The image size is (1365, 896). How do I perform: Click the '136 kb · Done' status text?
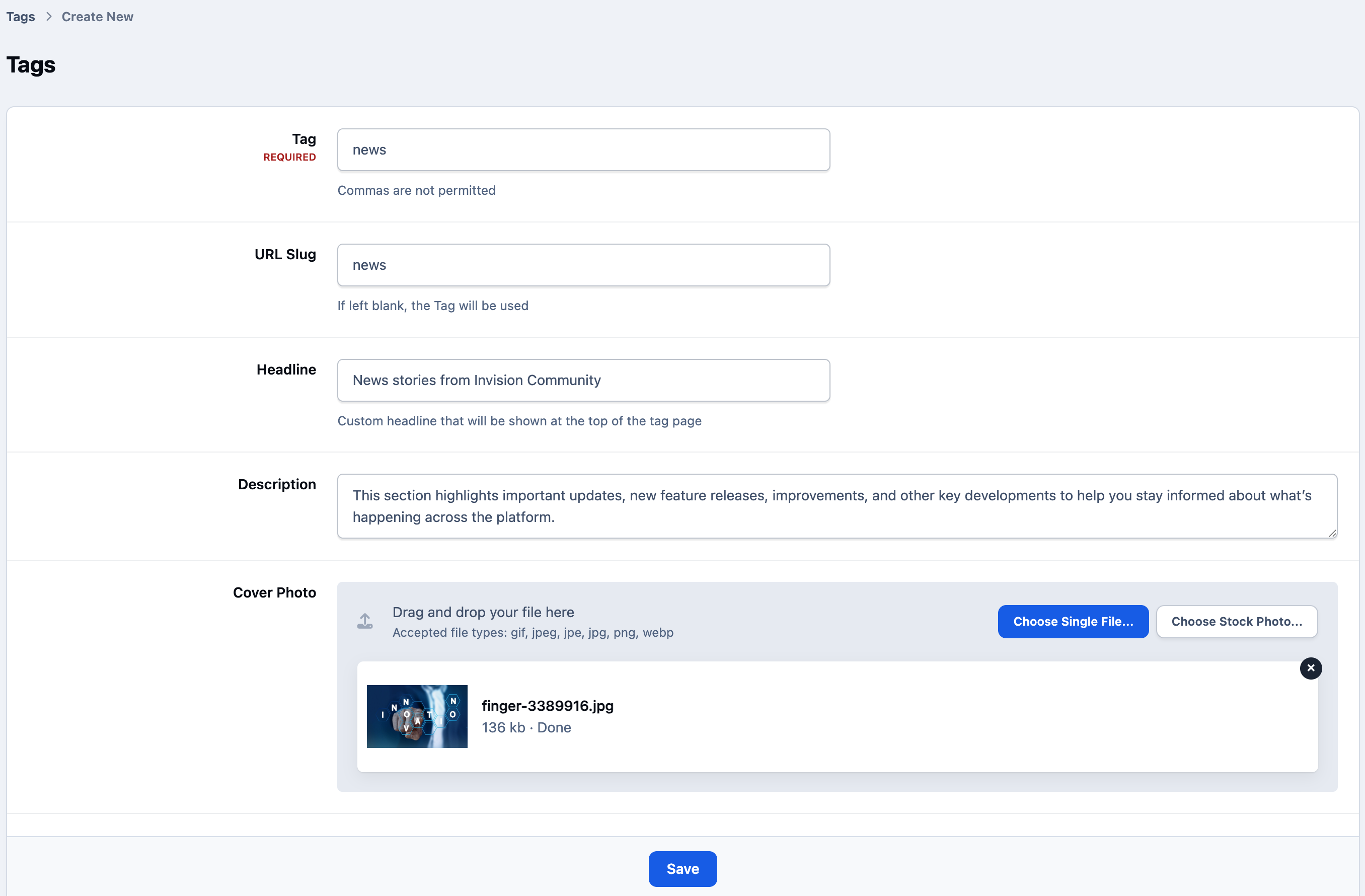pyautogui.click(x=526, y=727)
